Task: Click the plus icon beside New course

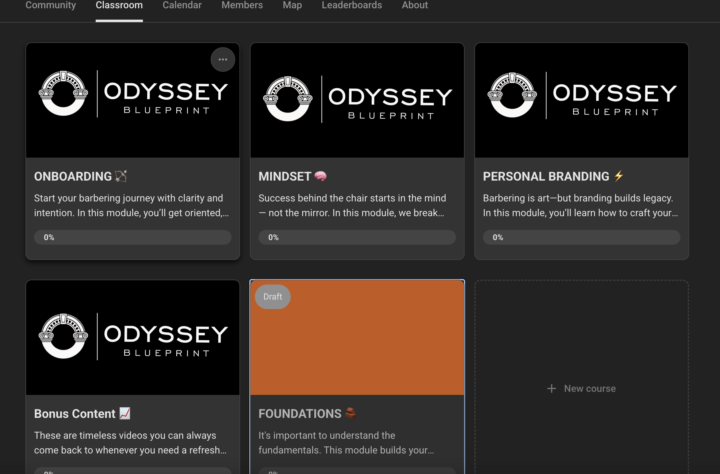Action: tap(551, 389)
